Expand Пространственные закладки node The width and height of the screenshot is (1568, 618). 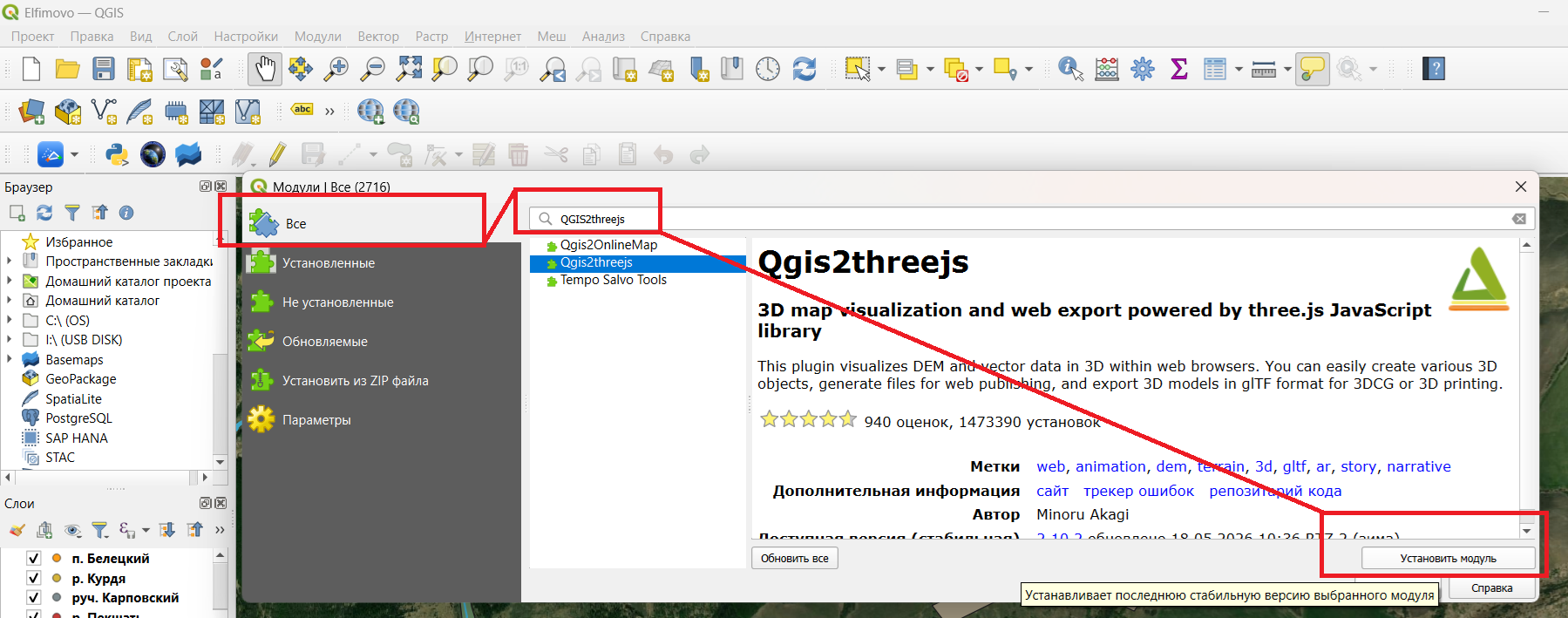click(10, 261)
